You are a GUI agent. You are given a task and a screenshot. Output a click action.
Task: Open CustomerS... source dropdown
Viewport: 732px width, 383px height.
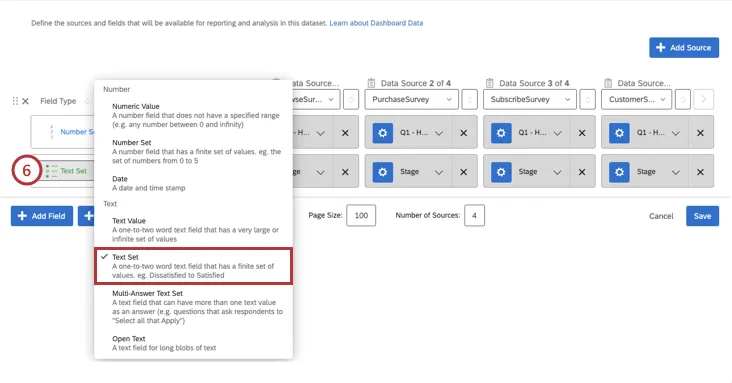636,99
